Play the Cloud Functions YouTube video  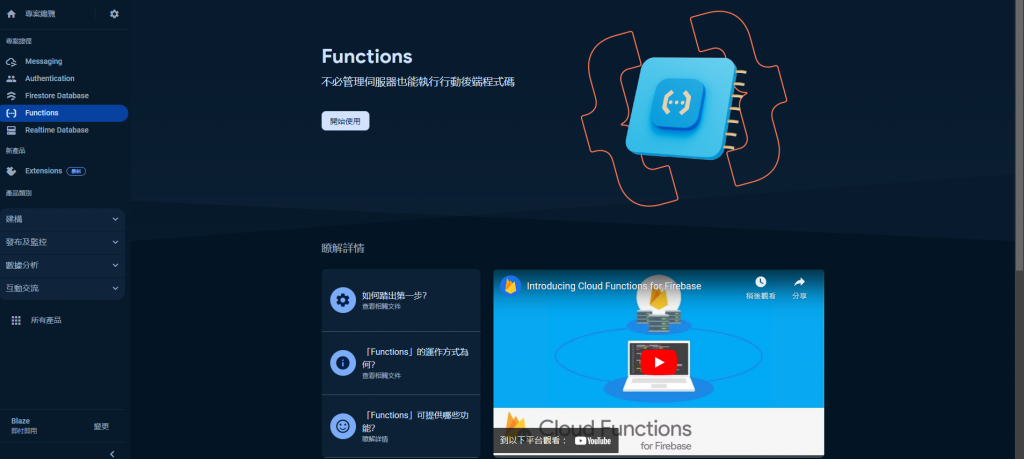click(658, 362)
